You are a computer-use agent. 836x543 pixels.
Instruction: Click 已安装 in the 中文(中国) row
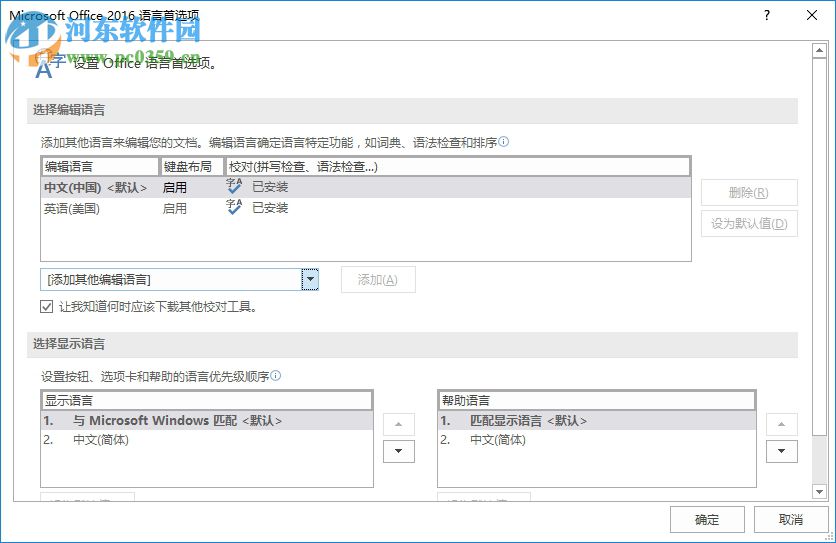[x=270, y=187]
